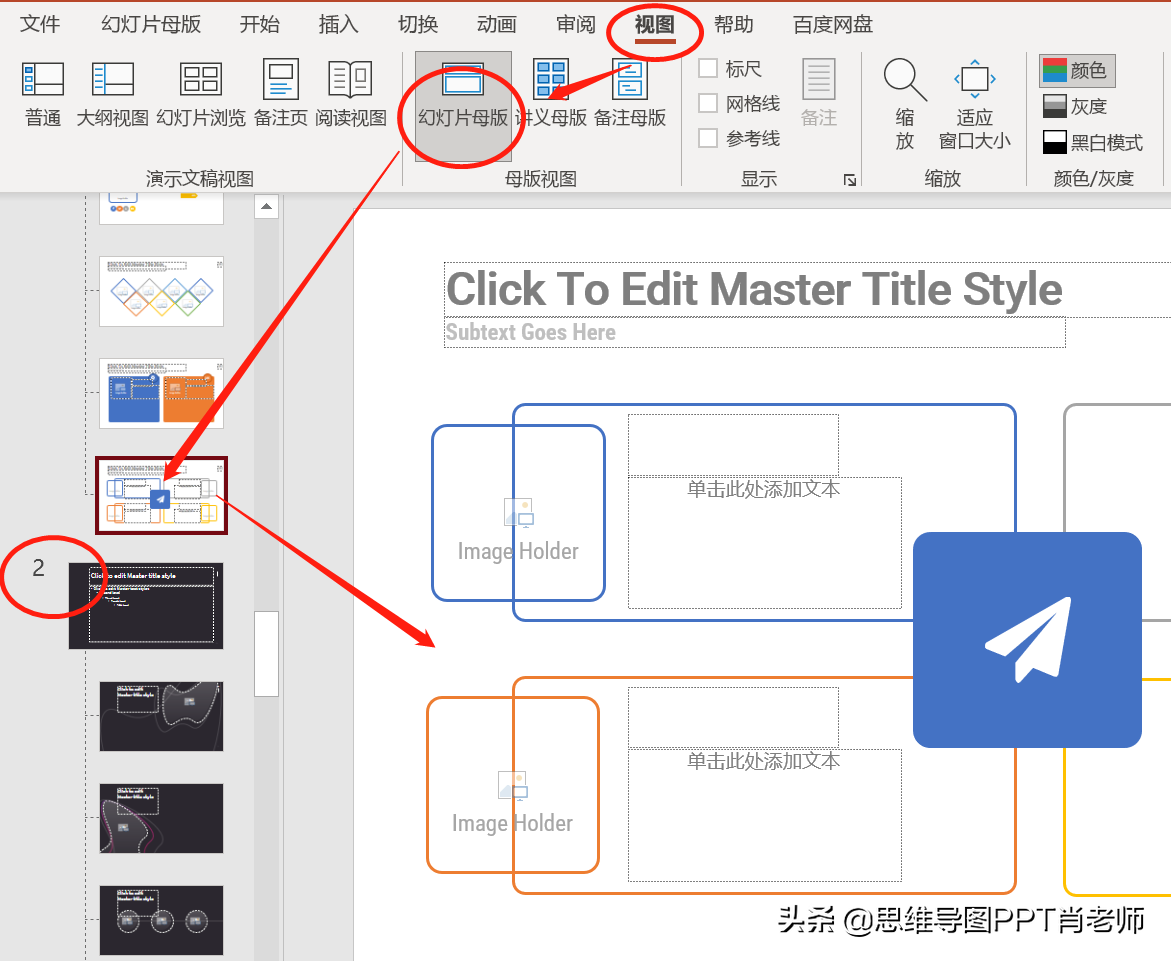Click the Notes (备注) pane icon
The height and width of the screenshot is (961, 1171).
[x=819, y=93]
